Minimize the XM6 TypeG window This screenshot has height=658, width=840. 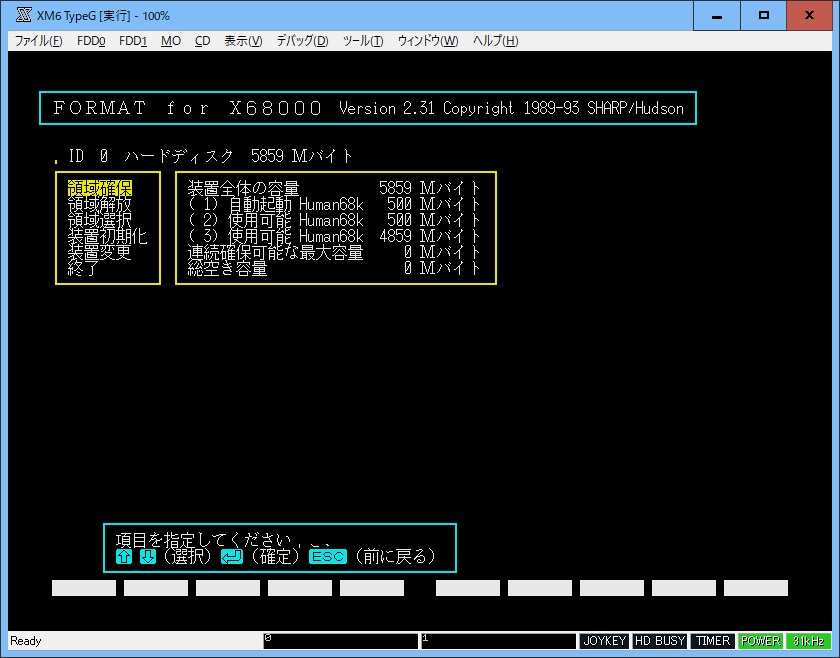[717, 16]
